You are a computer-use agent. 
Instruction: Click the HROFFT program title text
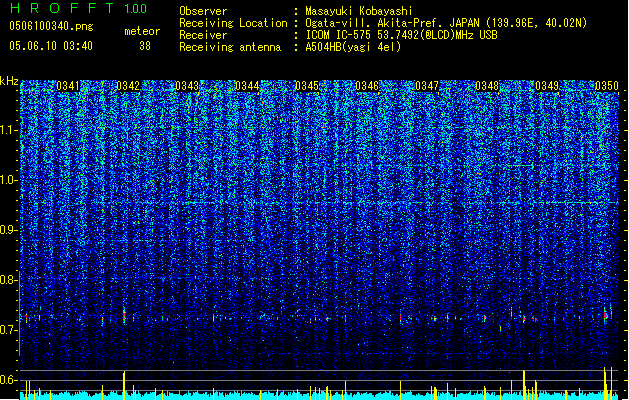click(x=62, y=8)
